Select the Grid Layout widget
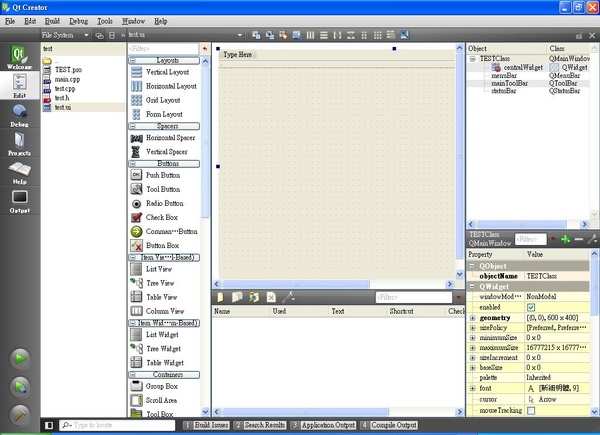This screenshot has height=435, width=600. click(164, 100)
